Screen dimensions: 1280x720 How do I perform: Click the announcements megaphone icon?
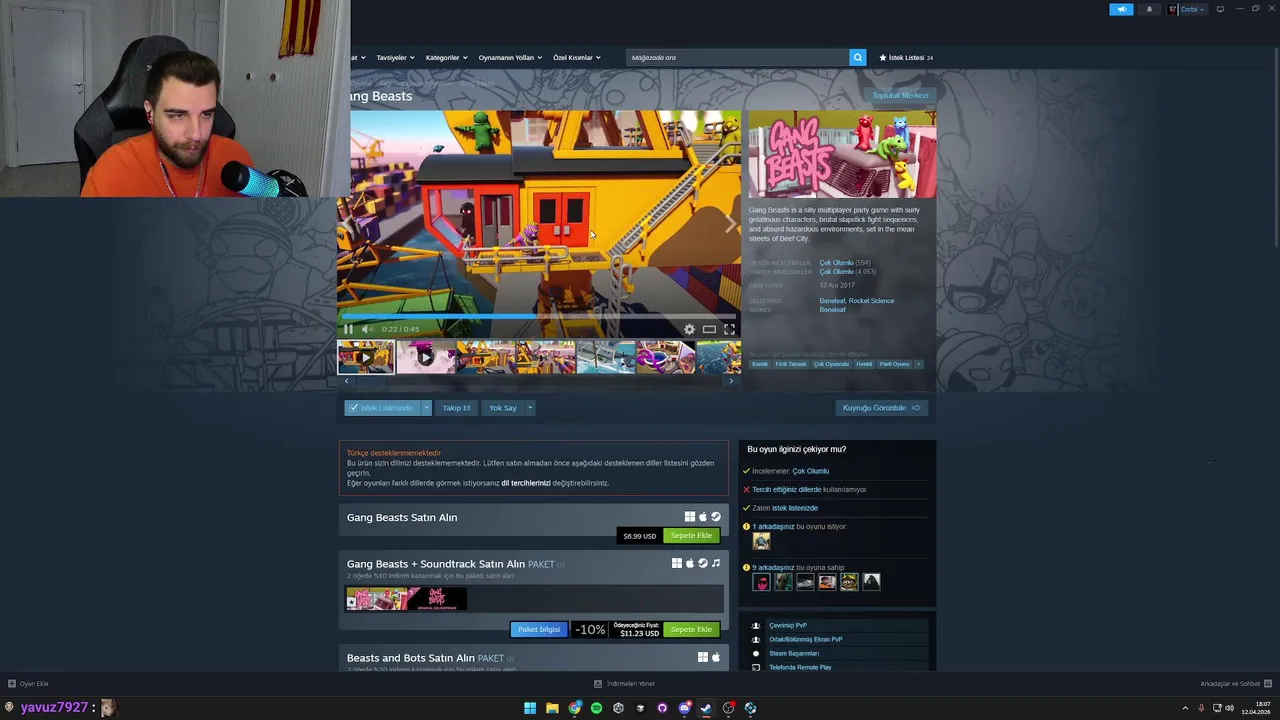(x=1121, y=9)
